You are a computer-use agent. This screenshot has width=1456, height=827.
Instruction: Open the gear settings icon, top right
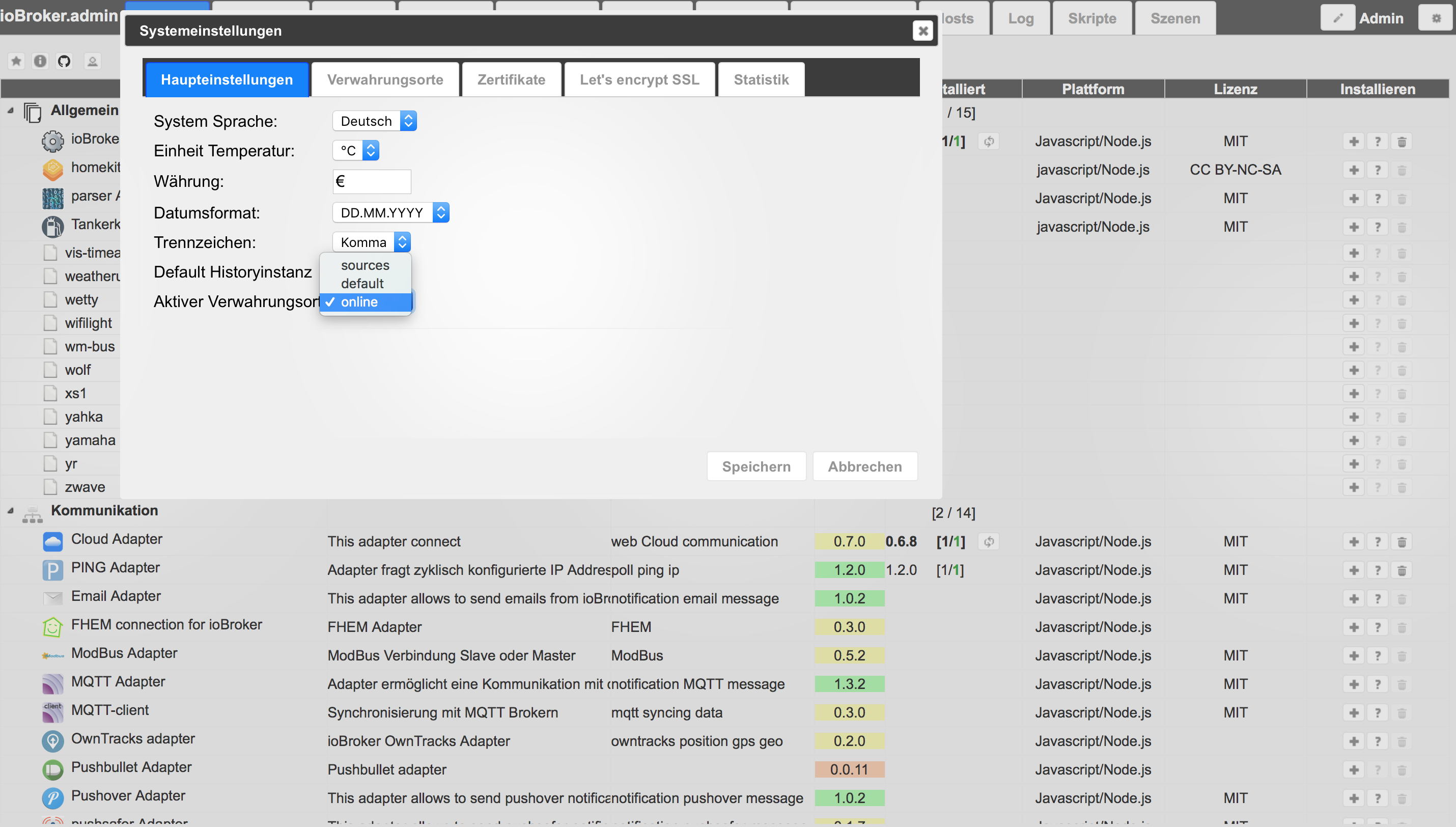[x=1436, y=18]
